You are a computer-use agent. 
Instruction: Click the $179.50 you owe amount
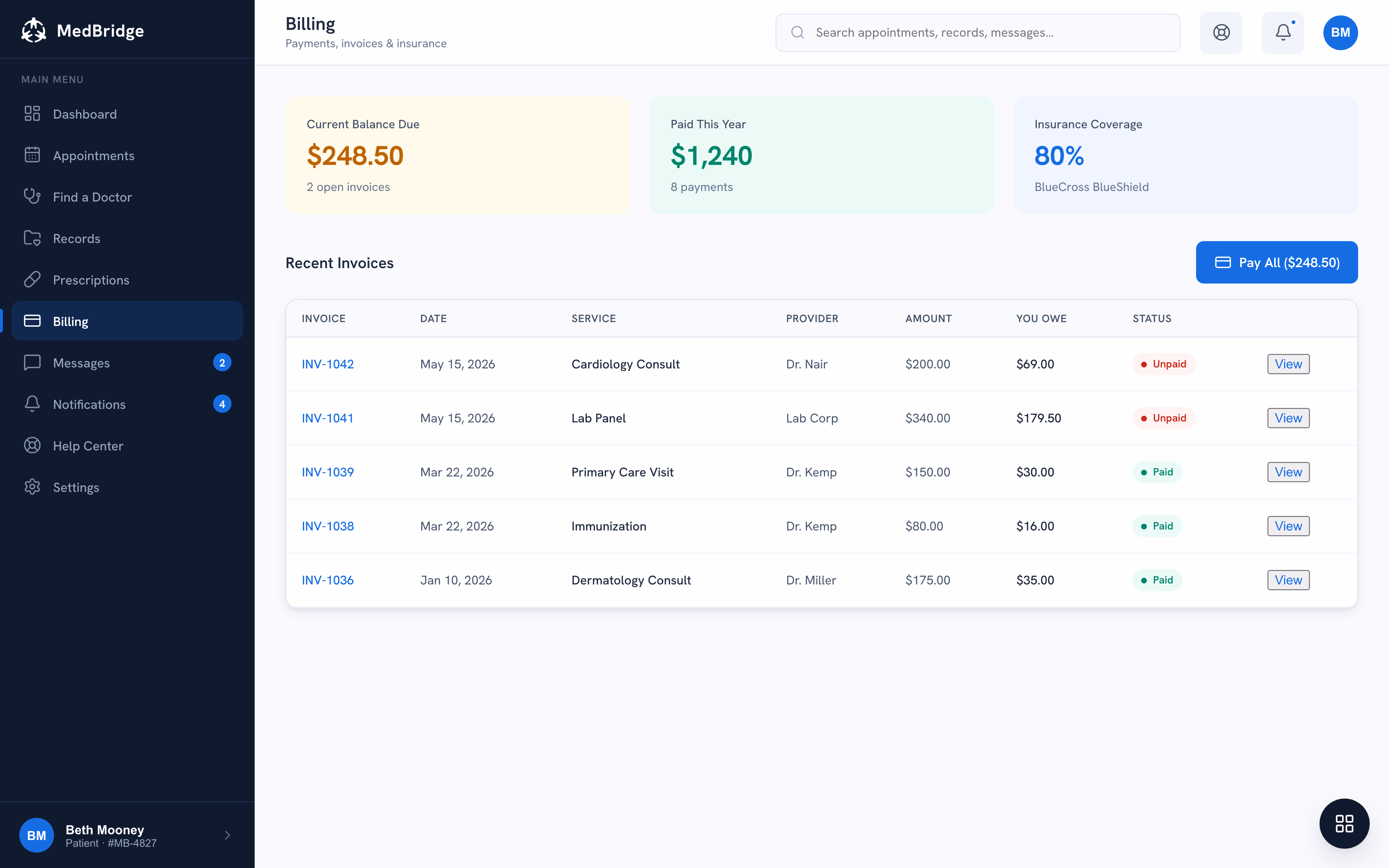[1038, 418]
